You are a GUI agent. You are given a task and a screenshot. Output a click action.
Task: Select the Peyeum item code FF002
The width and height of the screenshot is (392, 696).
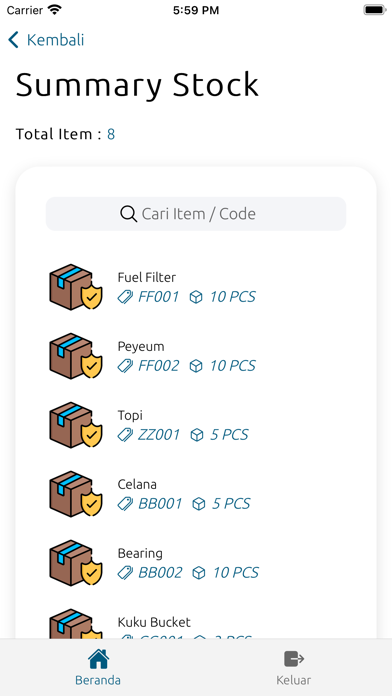pyautogui.click(x=158, y=366)
